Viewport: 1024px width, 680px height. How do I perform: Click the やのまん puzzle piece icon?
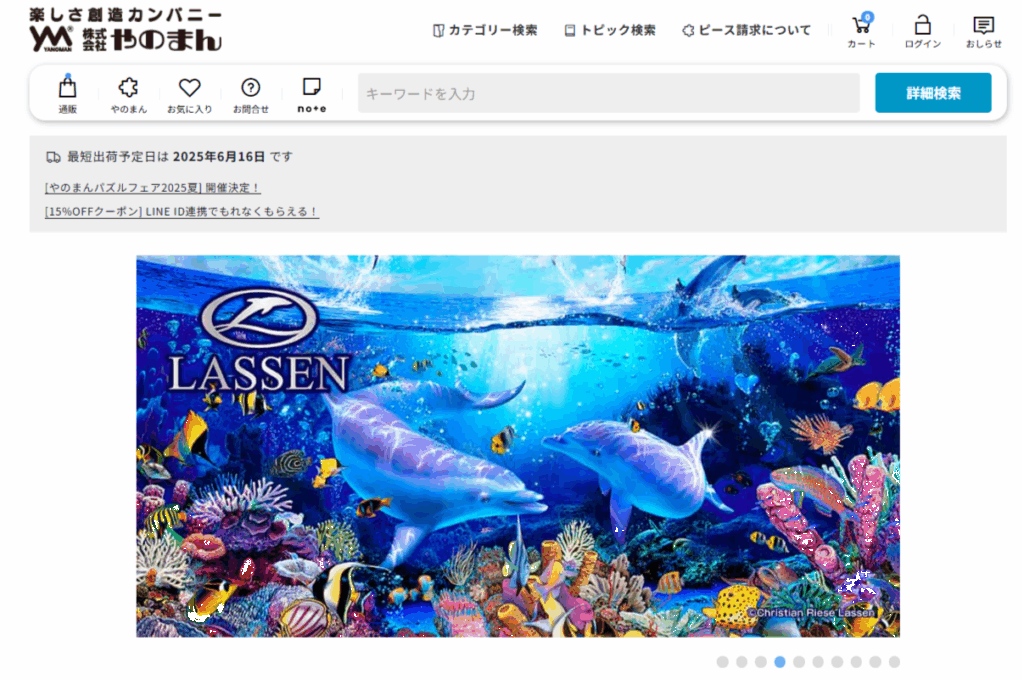129,88
